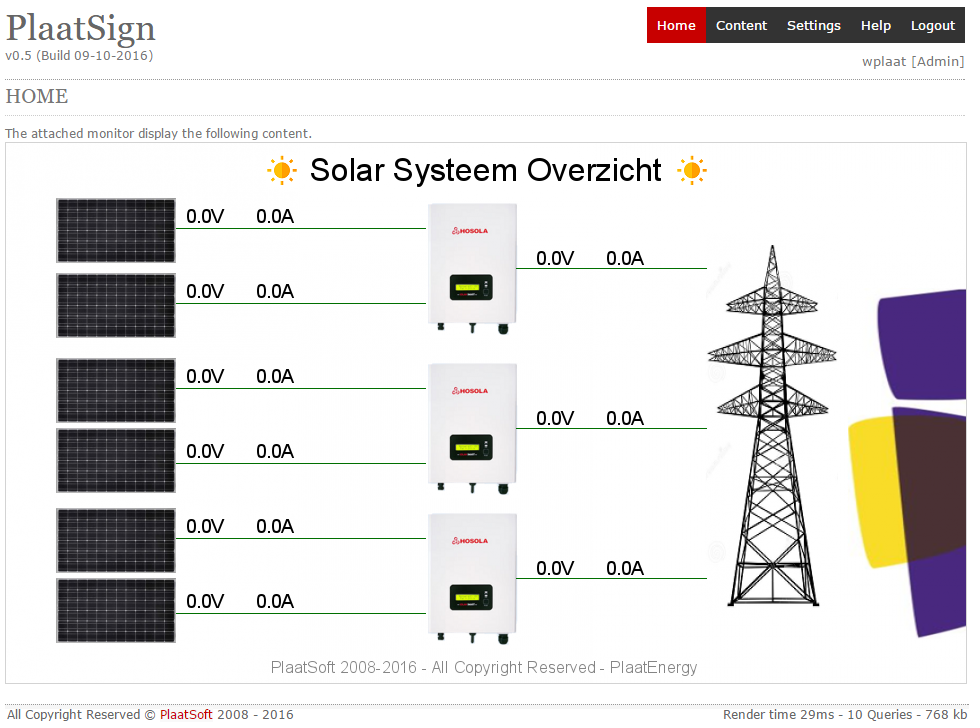Click the purple and yellow logo graphic
This screenshot has width=980, height=728.
tap(907, 462)
